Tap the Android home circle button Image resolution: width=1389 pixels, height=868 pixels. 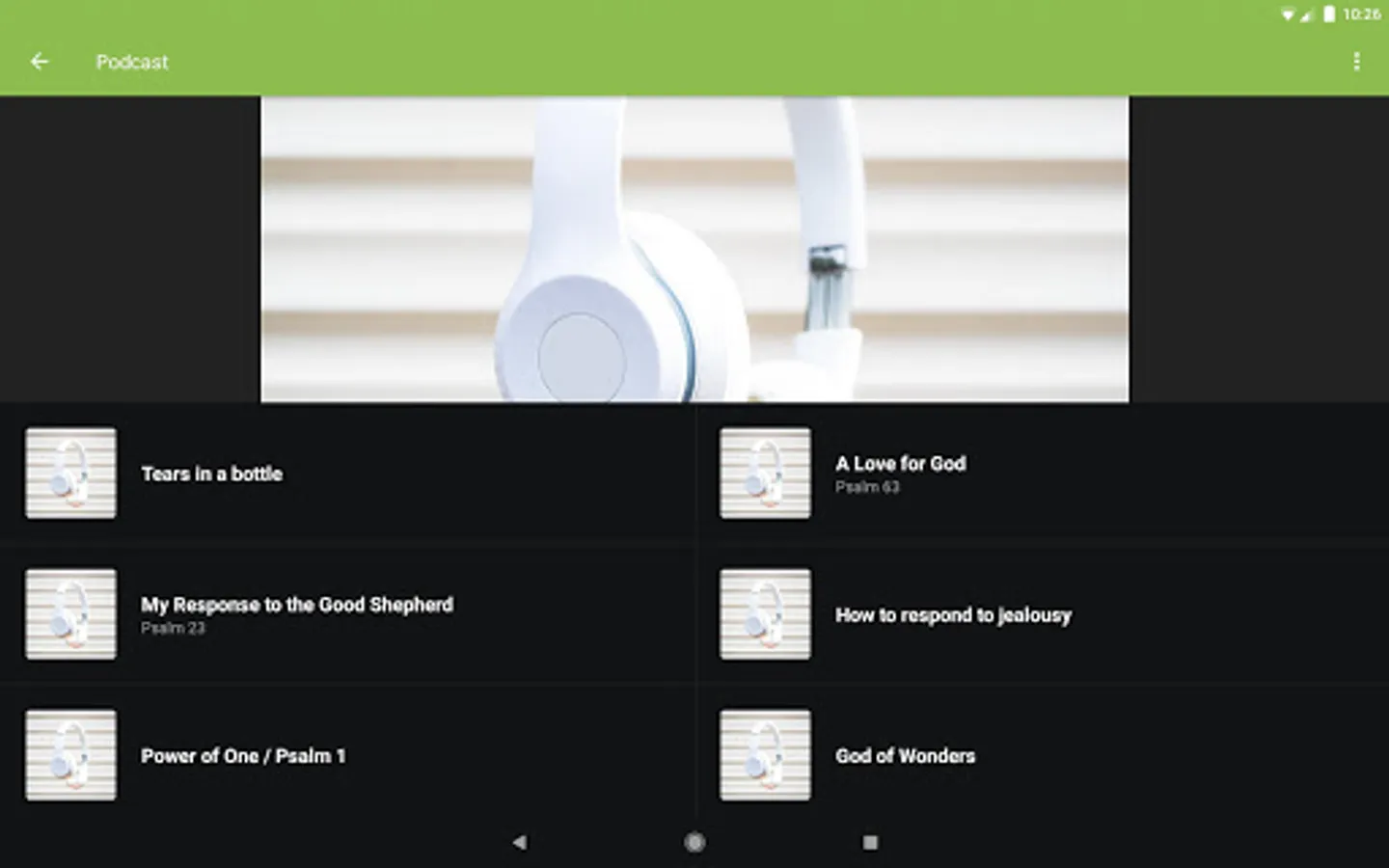[694, 842]
